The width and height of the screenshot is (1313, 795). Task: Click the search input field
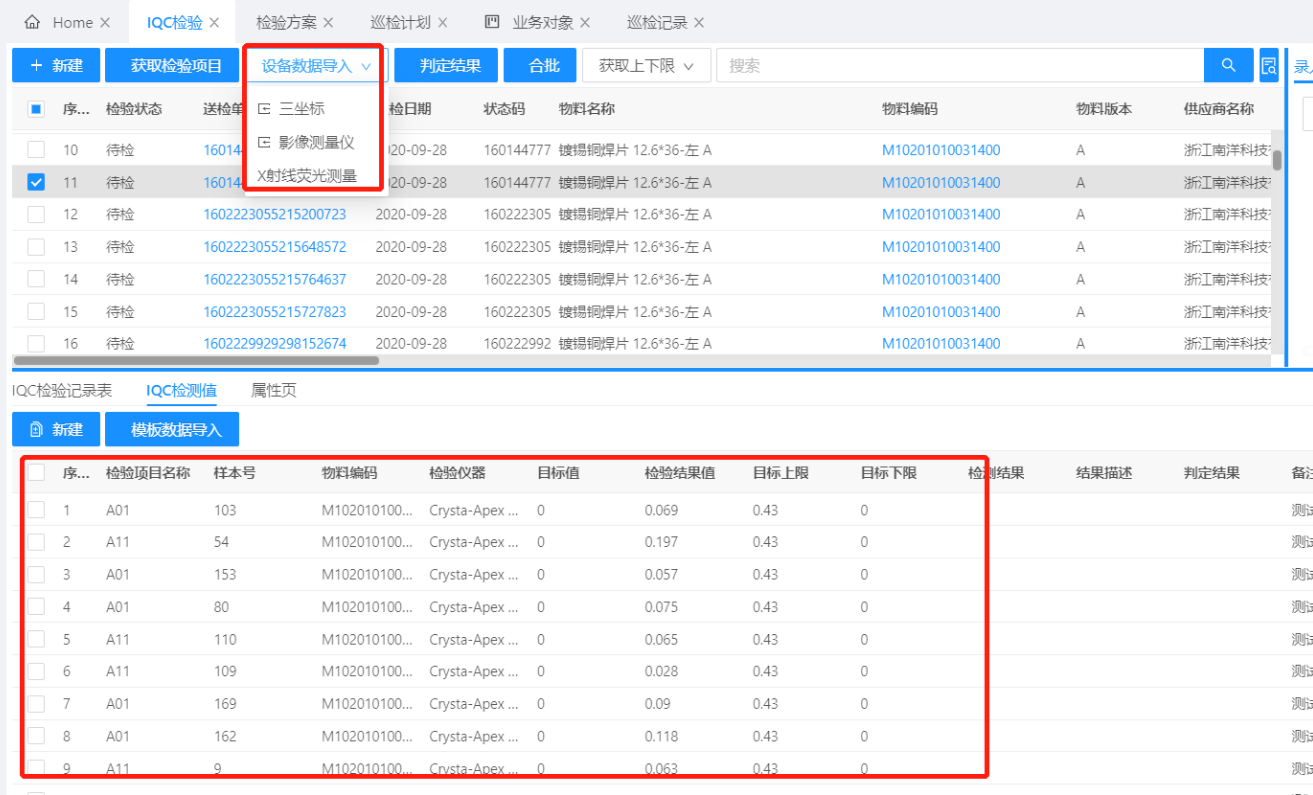[x=960, y=66]
